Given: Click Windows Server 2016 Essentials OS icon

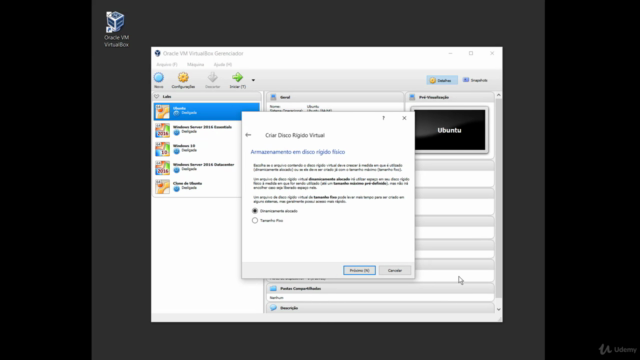Looking at the screenshot, I should pyautogui.click(x=162, y=130).
